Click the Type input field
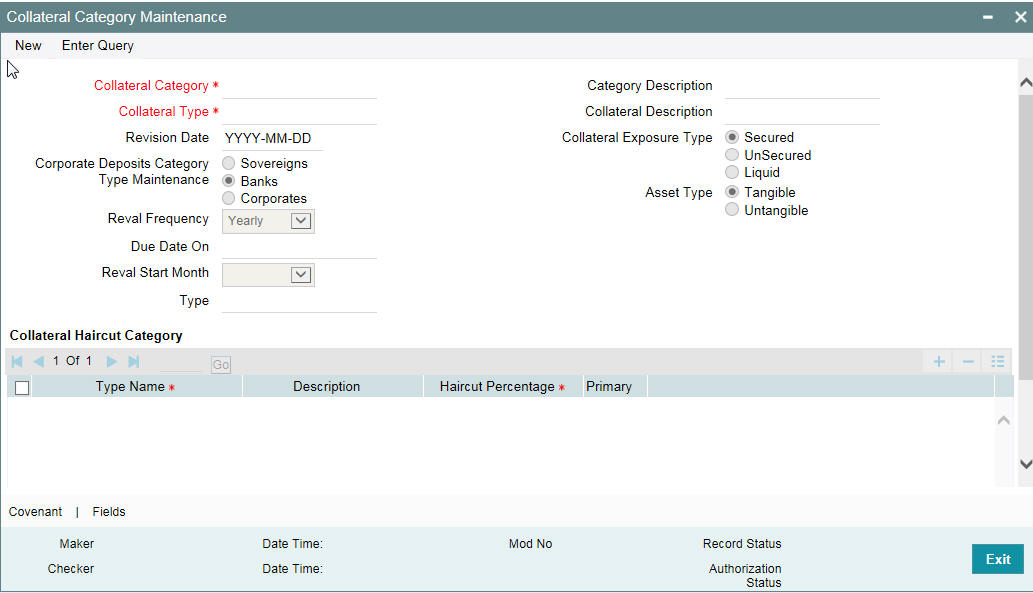The height and width of the screenshot is (593, 1033). coord(299,301)
